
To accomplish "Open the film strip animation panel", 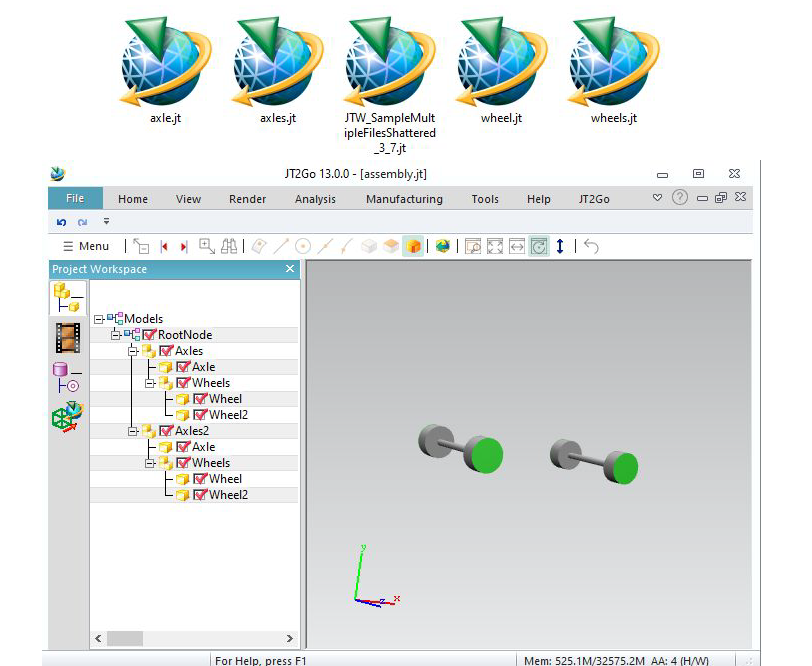I will point(68,338).
